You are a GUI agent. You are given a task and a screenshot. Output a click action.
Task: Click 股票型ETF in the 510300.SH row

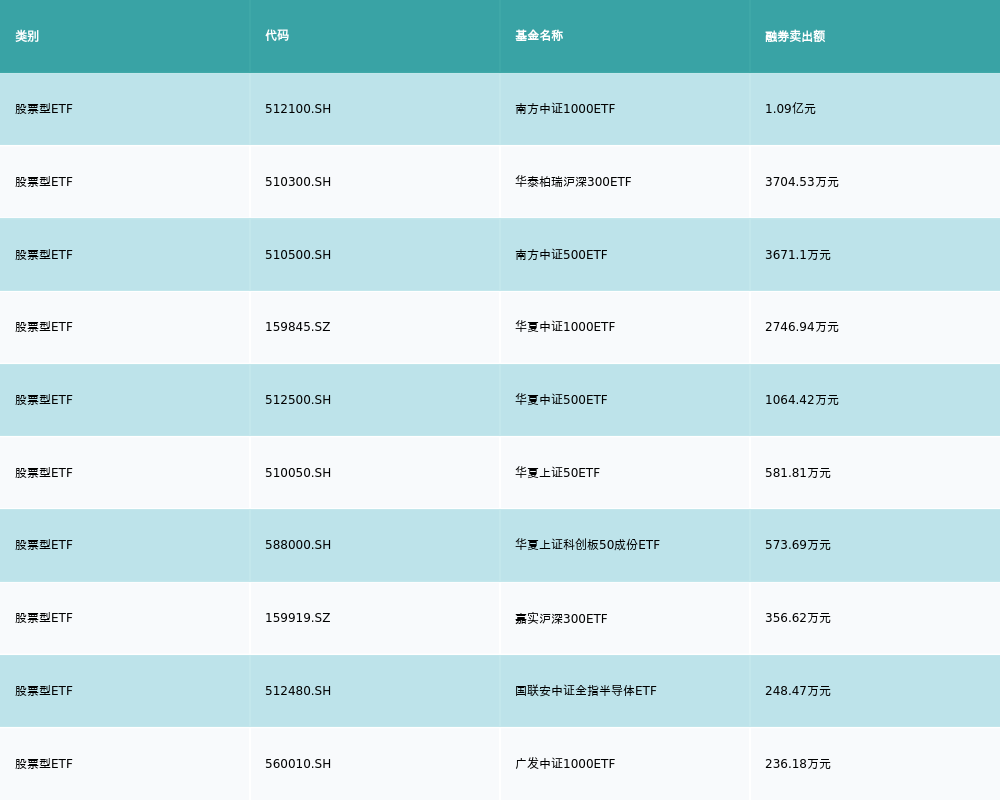[x=44, y=182]
